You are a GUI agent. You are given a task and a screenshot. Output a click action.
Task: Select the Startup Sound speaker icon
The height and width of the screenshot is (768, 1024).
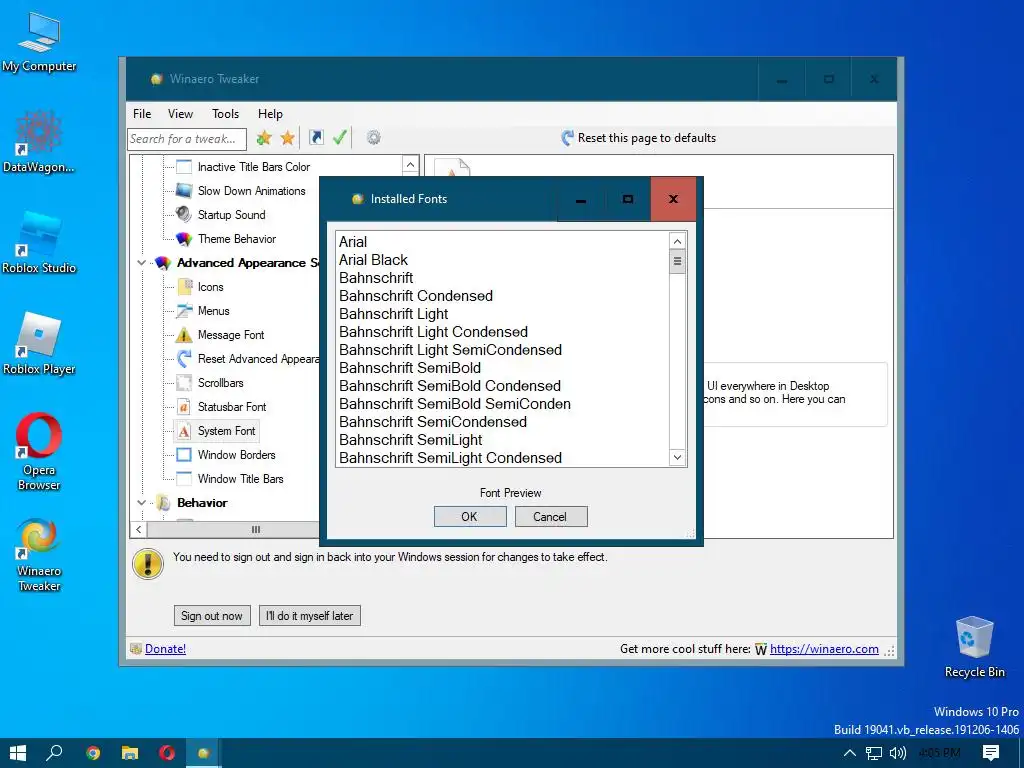tap(184, 214)
